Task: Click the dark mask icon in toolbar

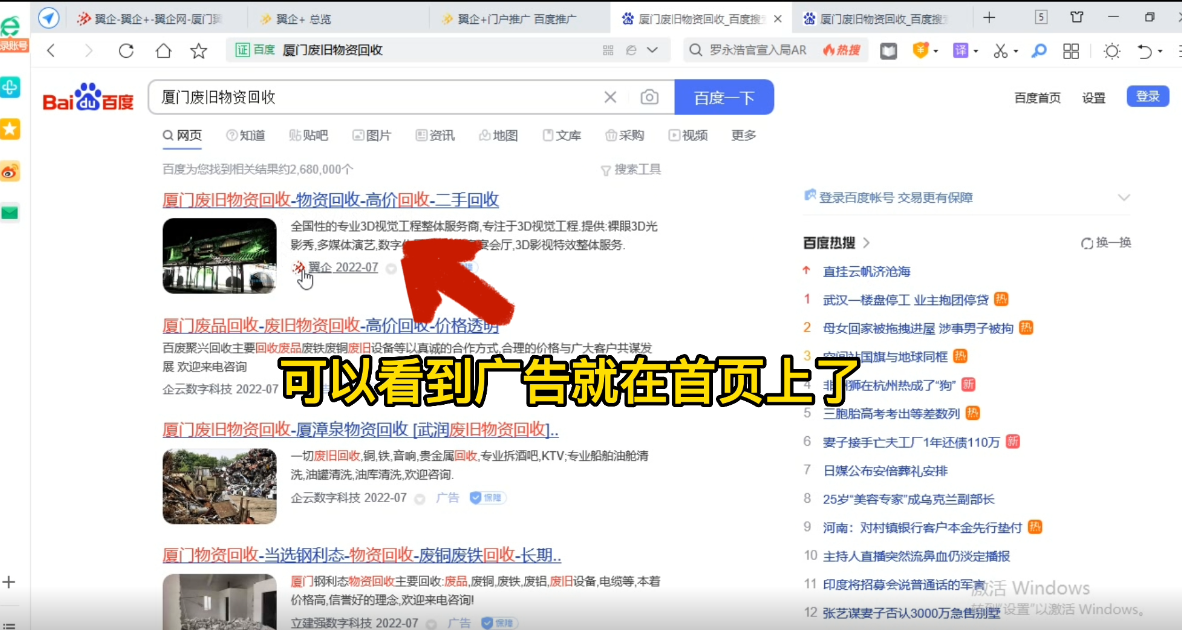Action: click(x=889, y=50)
